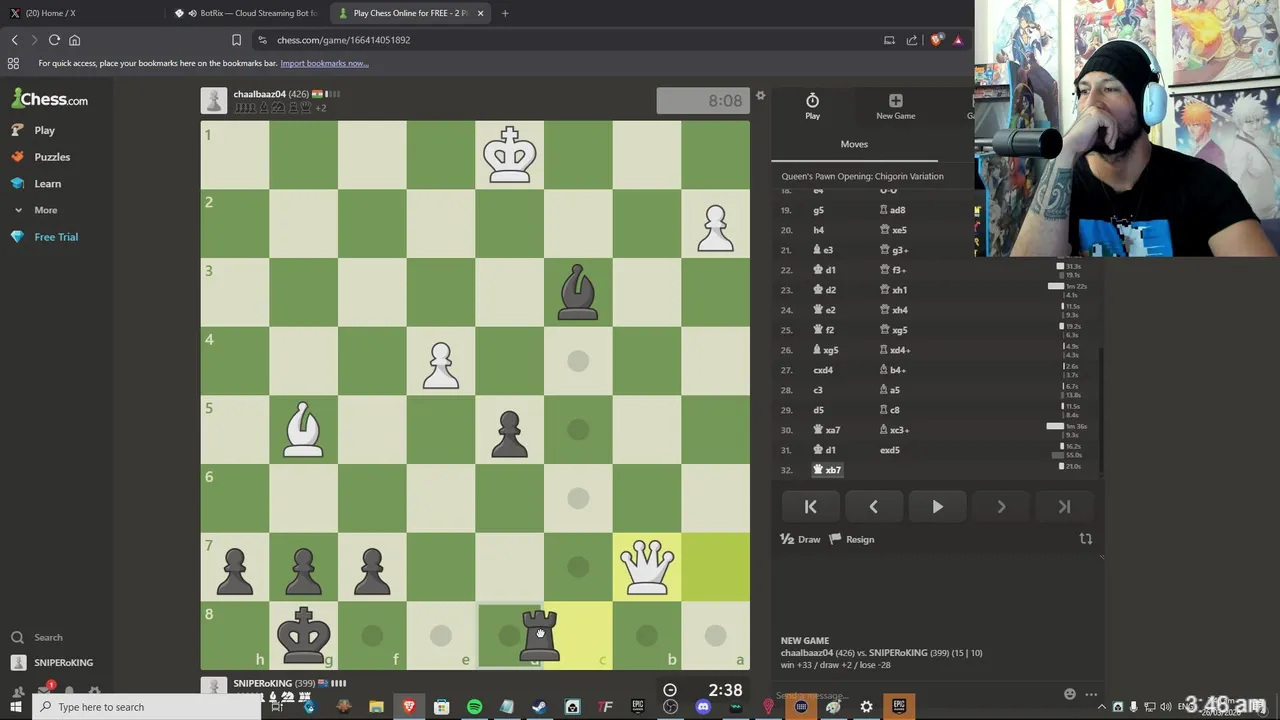This screenshot has height=720, width=1280.
Task: Open Brave browser from the taskbar
Action: (409, 707)
